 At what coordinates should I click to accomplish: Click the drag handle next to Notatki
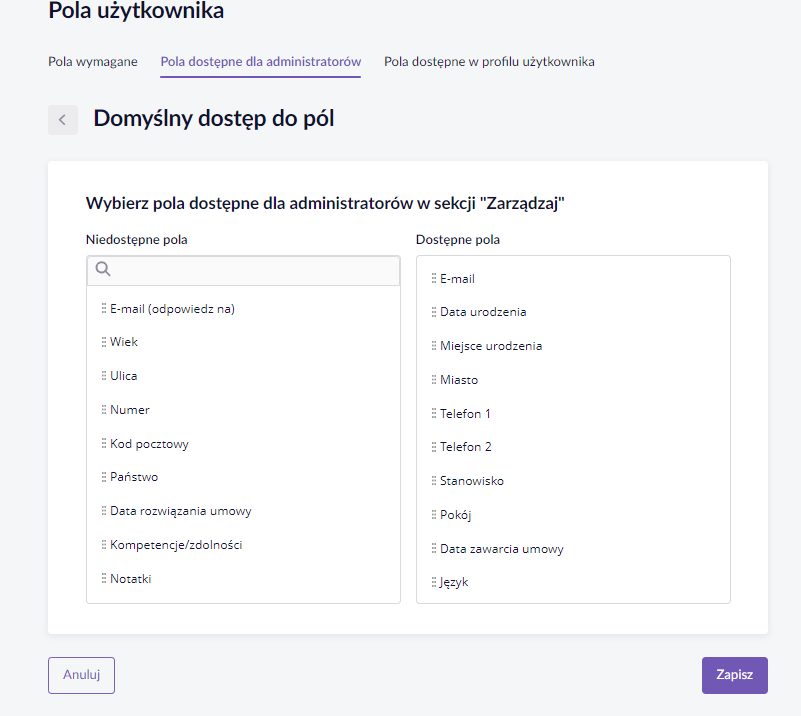pos(104,579)
